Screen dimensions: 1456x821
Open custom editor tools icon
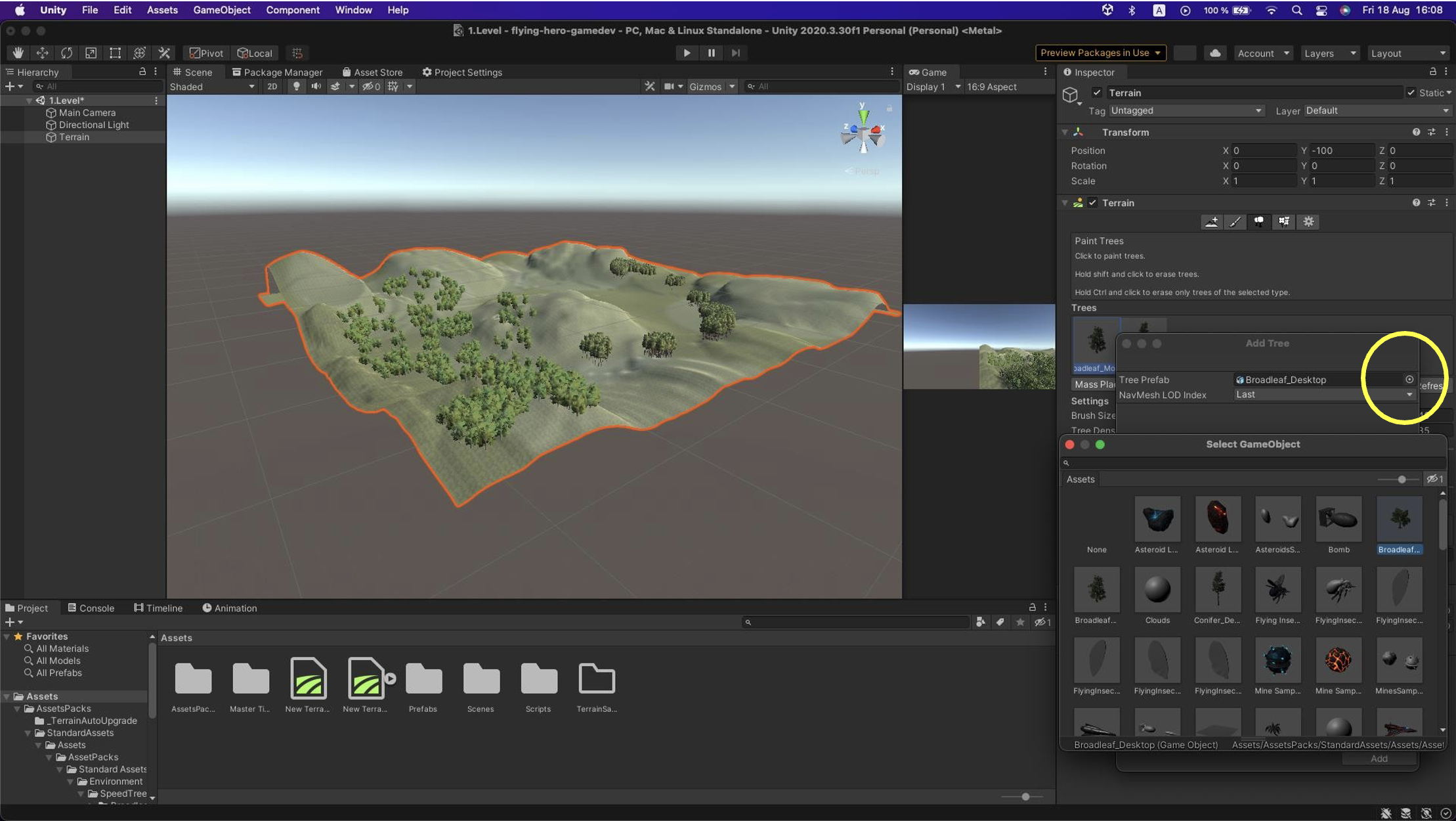(164, 53)
